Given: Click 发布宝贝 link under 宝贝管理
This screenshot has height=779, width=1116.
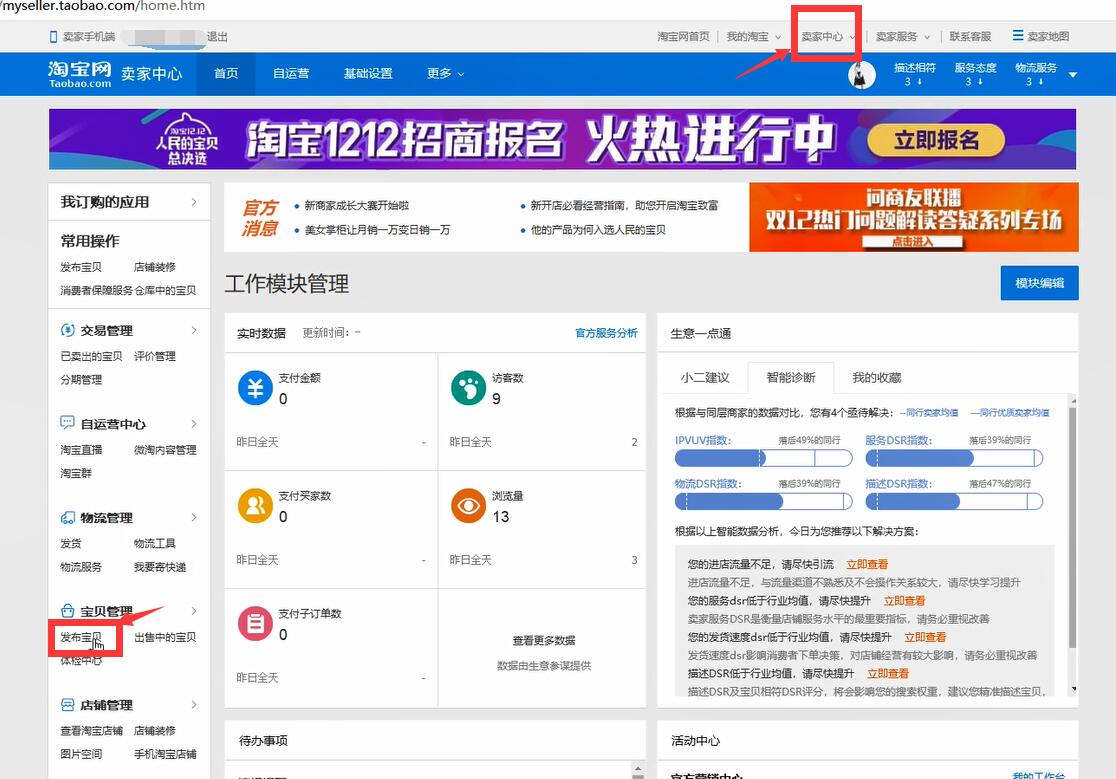Looking at the screenshot, I should 81,637.
